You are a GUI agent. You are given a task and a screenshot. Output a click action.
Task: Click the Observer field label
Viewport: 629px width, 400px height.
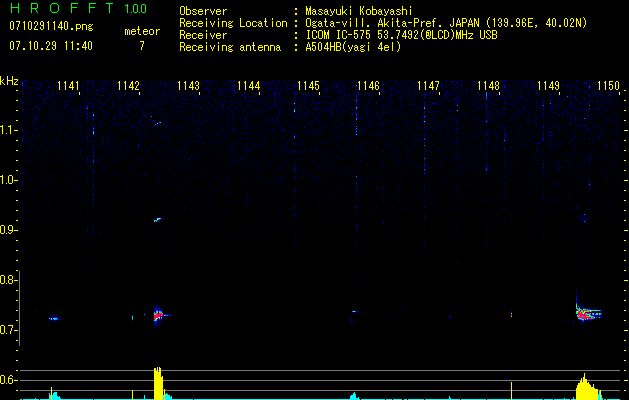(203, 11)
